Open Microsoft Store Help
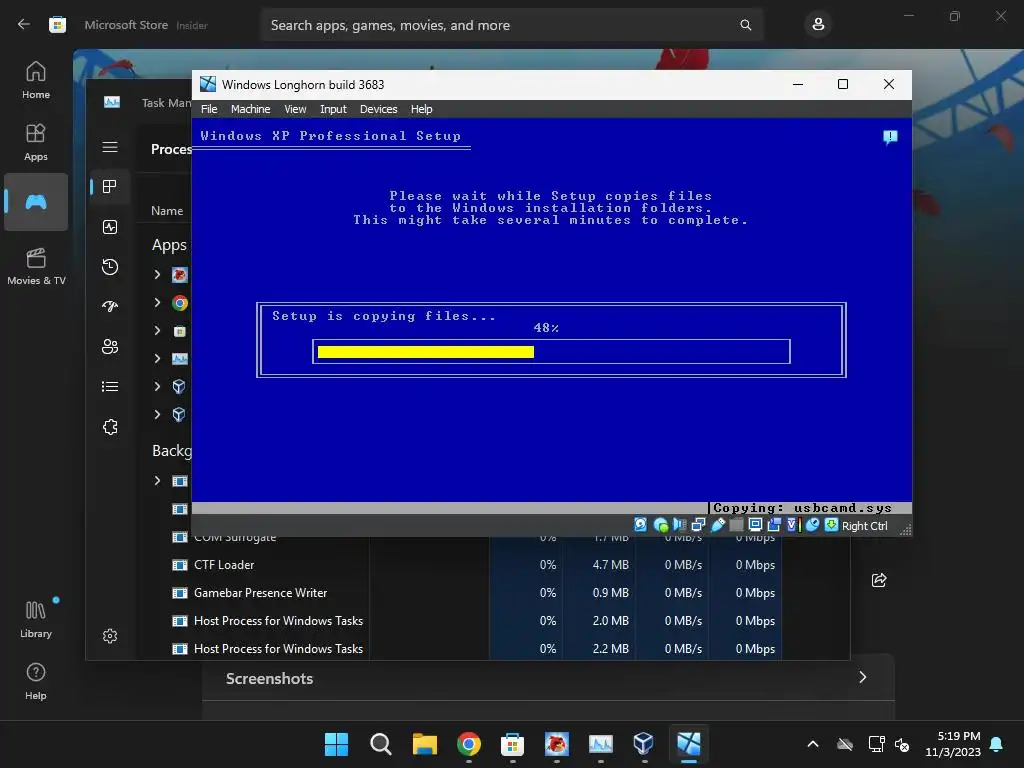This screenshot has width=1024, height=768. coord(36,681)
